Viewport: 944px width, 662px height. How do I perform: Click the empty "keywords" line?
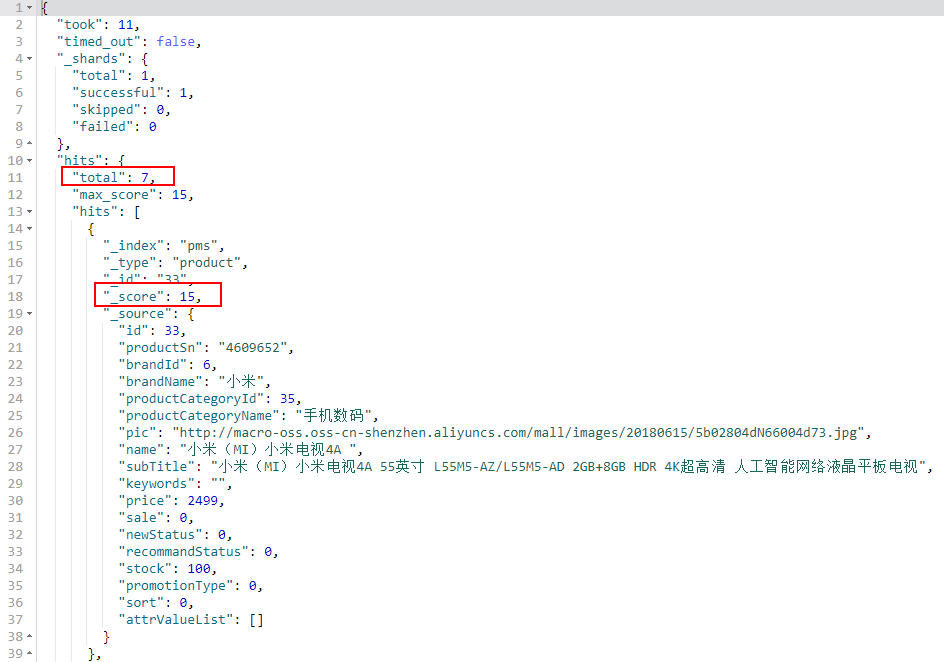(x=175, y=484)
